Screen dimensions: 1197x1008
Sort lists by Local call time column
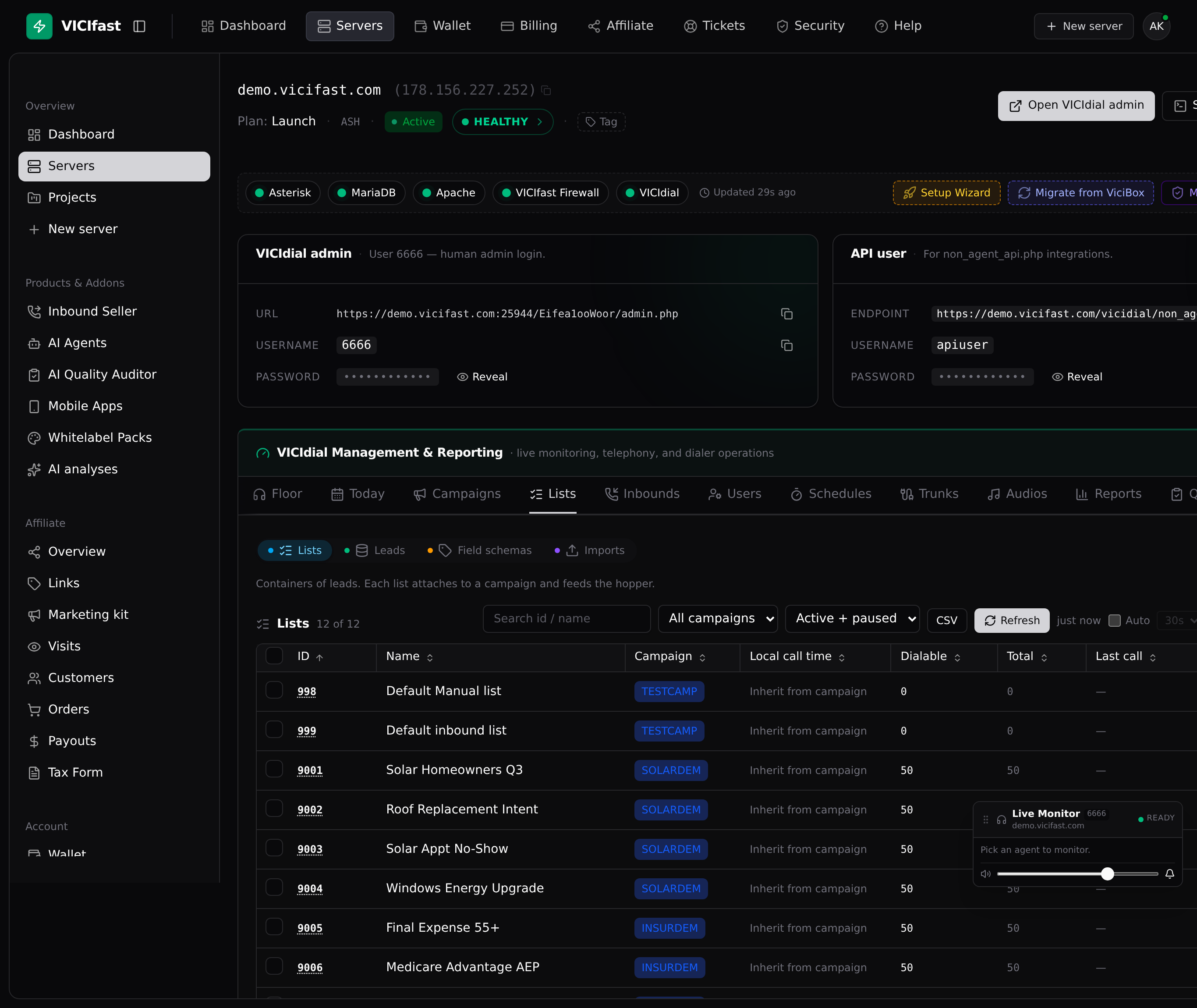coord(797,657)
